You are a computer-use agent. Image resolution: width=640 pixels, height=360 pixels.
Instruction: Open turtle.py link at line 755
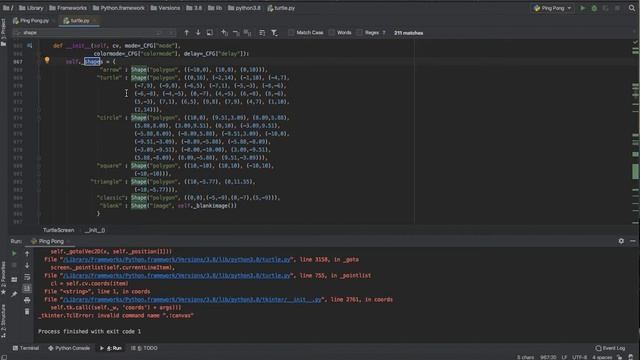click(x=177, y=276)
